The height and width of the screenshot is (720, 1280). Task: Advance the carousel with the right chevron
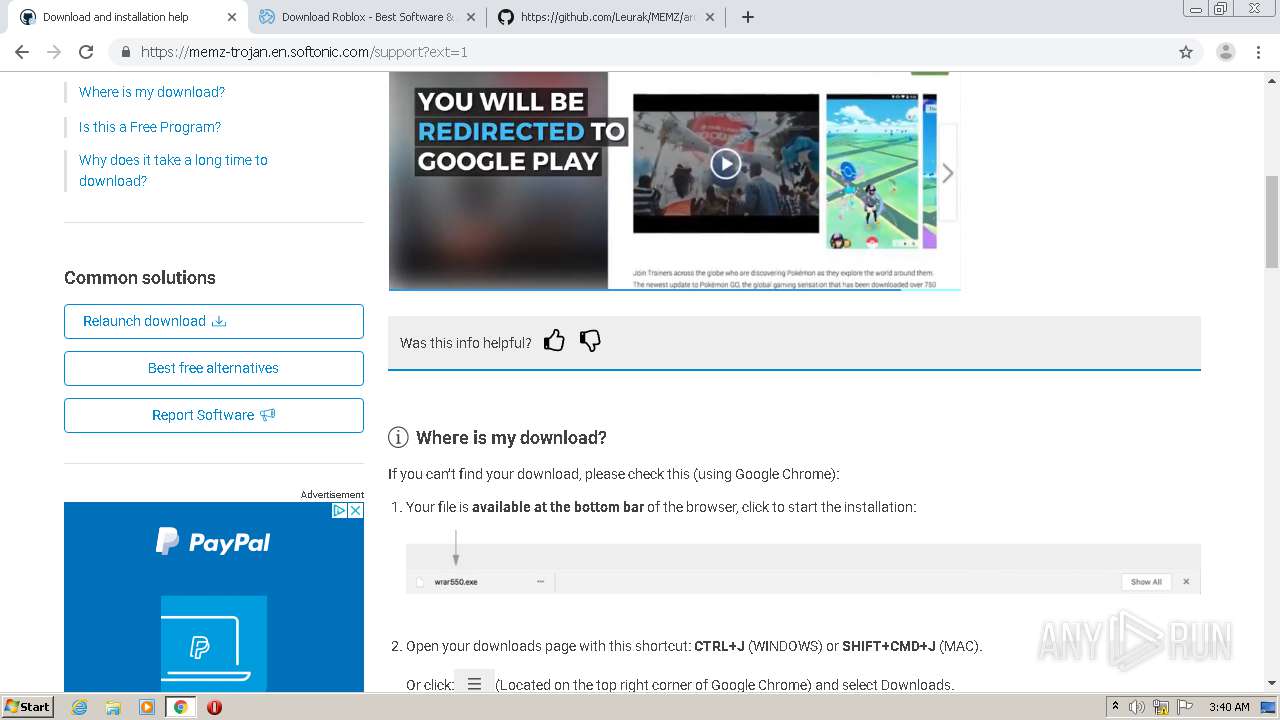[x=947, y=173]
